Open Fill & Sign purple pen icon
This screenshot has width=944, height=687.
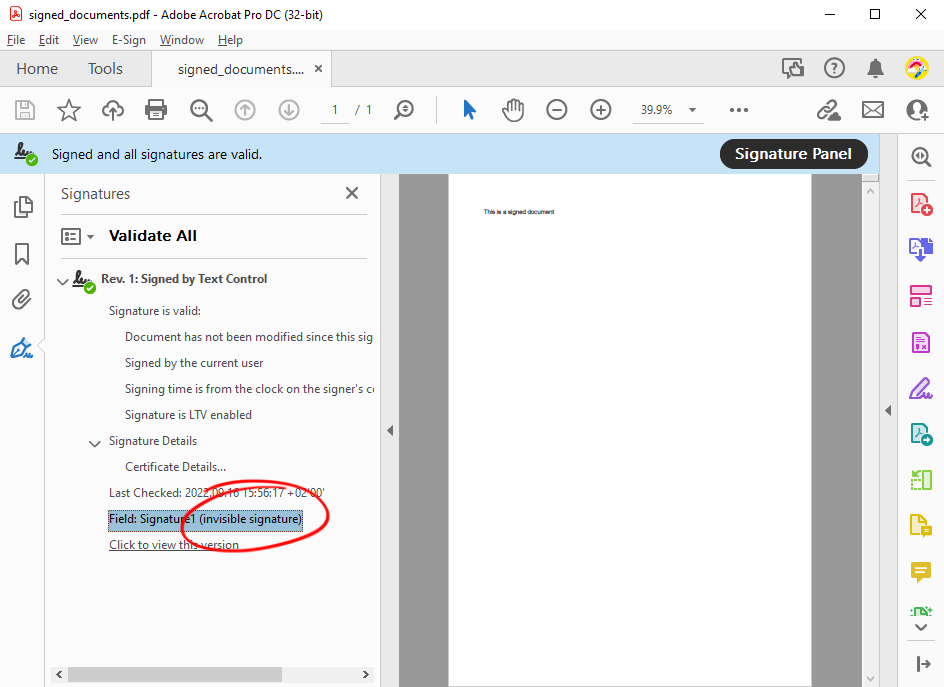click(921, 388)
